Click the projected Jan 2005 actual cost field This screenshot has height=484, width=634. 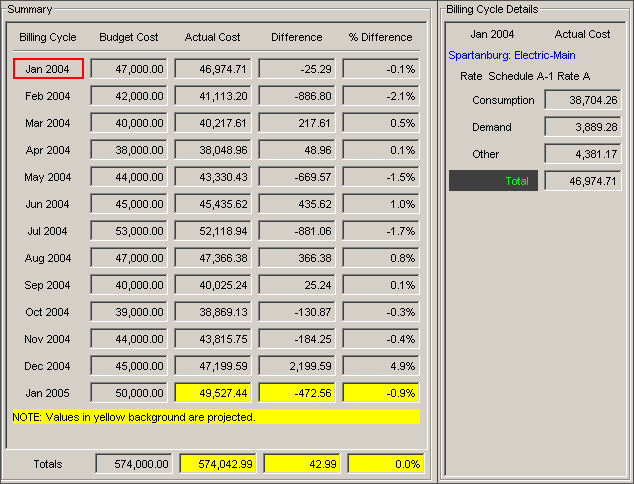213,393
